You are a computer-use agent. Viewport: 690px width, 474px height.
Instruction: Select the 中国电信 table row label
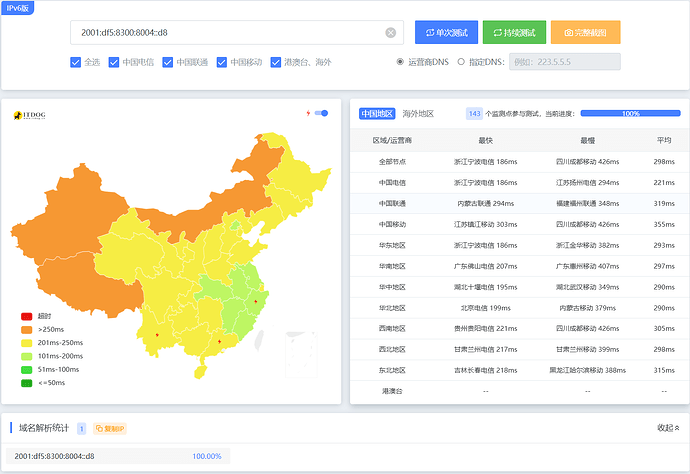point(392,183)
